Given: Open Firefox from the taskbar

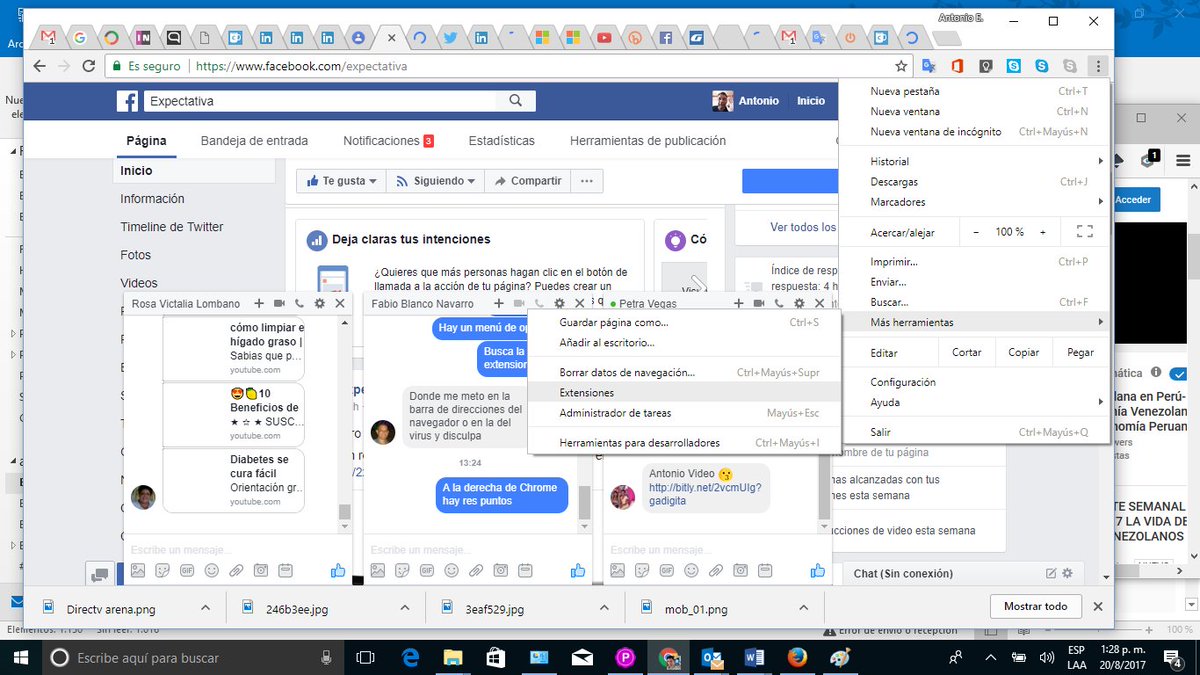Looking at the screenshot, I should (797, 657).
